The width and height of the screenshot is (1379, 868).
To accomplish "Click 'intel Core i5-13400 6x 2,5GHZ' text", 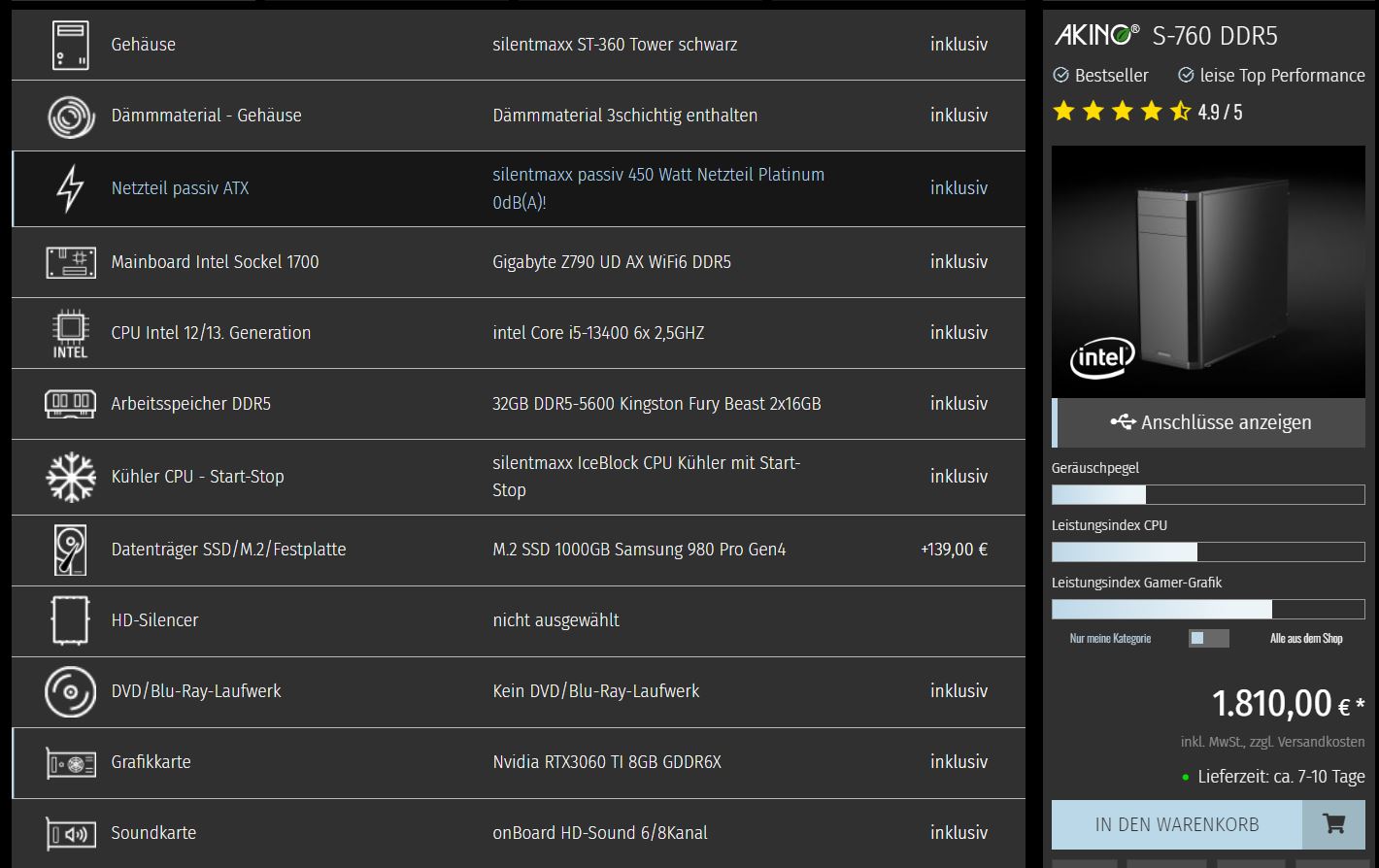I will point(598,333).
